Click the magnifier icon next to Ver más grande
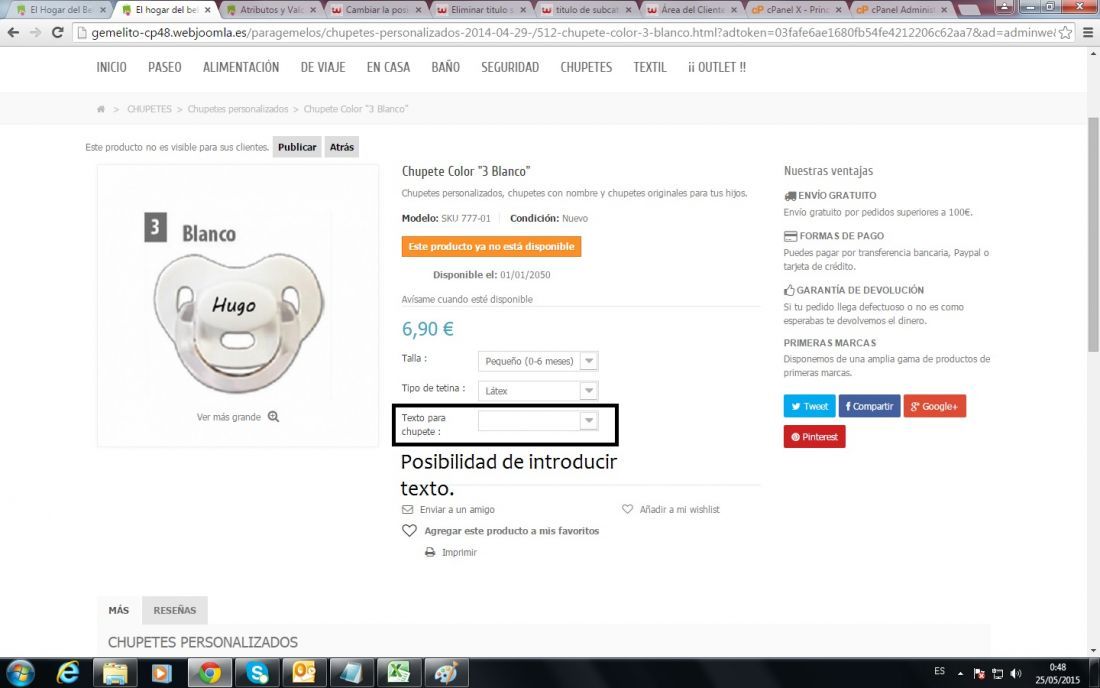The width and height of the screenshot is (1100, 688). coord(274,417)
